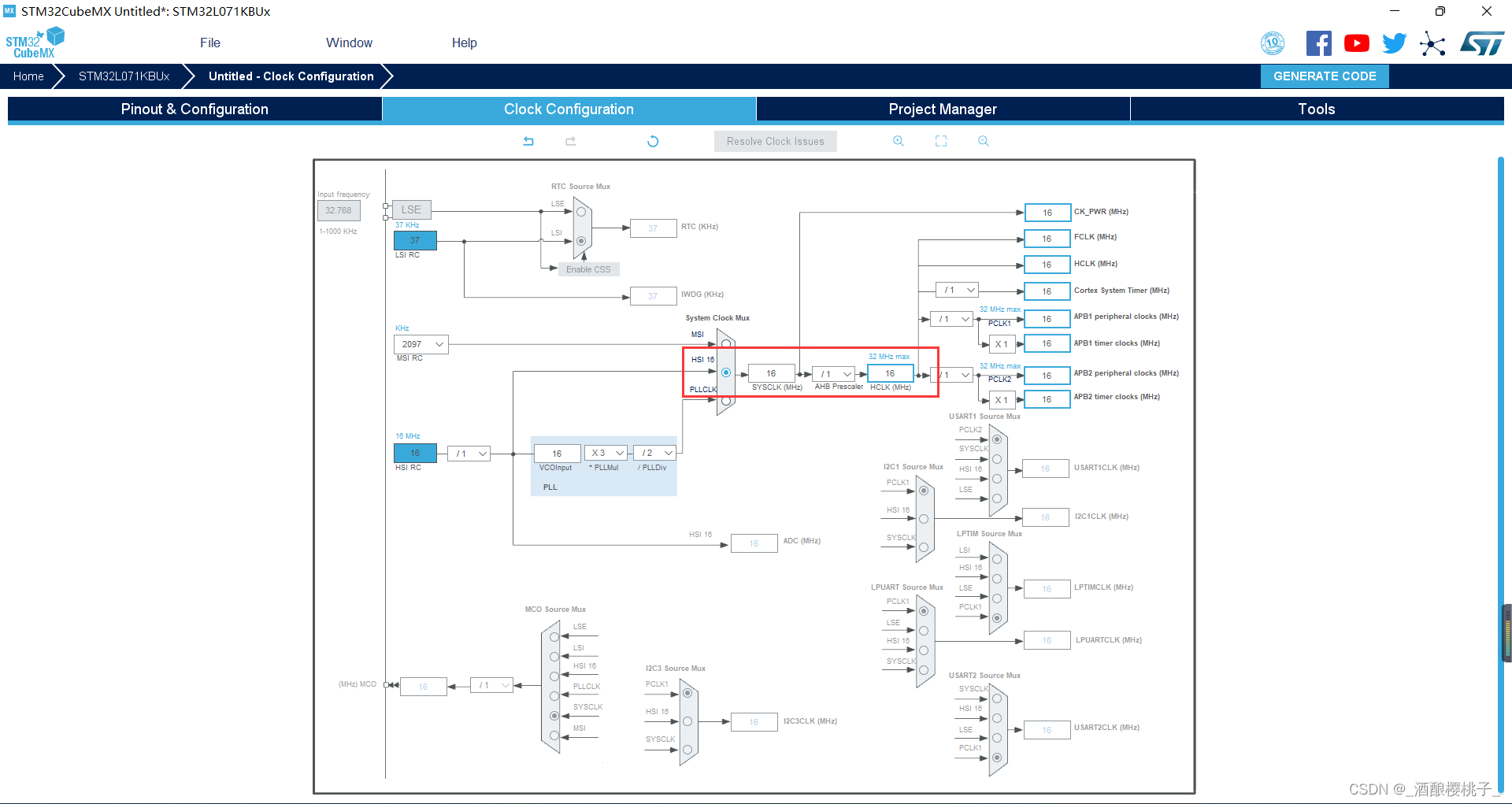The width and height of the screenshot is (1512, 804).
Task: Select HSI 16 in System Clock Mux
Action: click(x=726, y=372)
